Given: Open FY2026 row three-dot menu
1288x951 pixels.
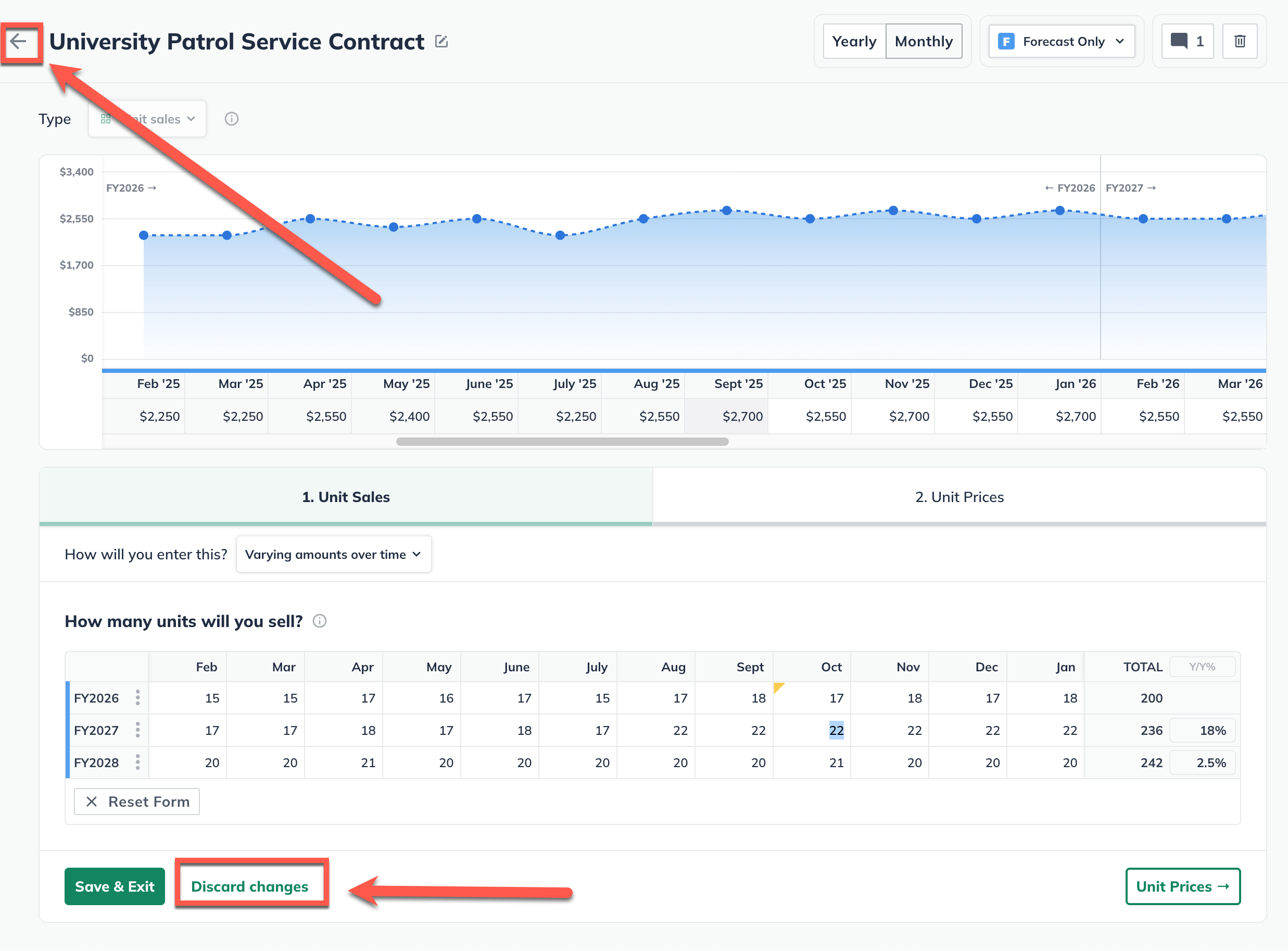Looking at the screenshot, I should pos(137,698).
